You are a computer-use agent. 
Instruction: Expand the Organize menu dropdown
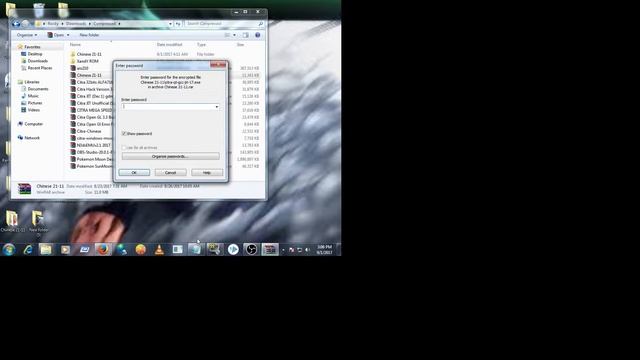27,35
